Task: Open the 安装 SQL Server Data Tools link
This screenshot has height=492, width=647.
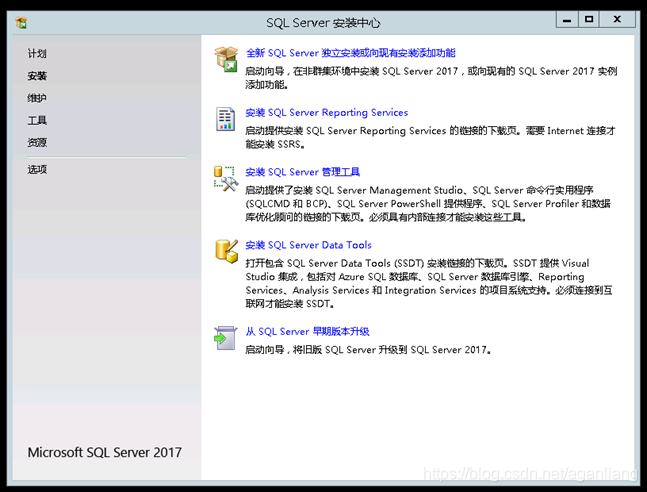Action: 308,245
